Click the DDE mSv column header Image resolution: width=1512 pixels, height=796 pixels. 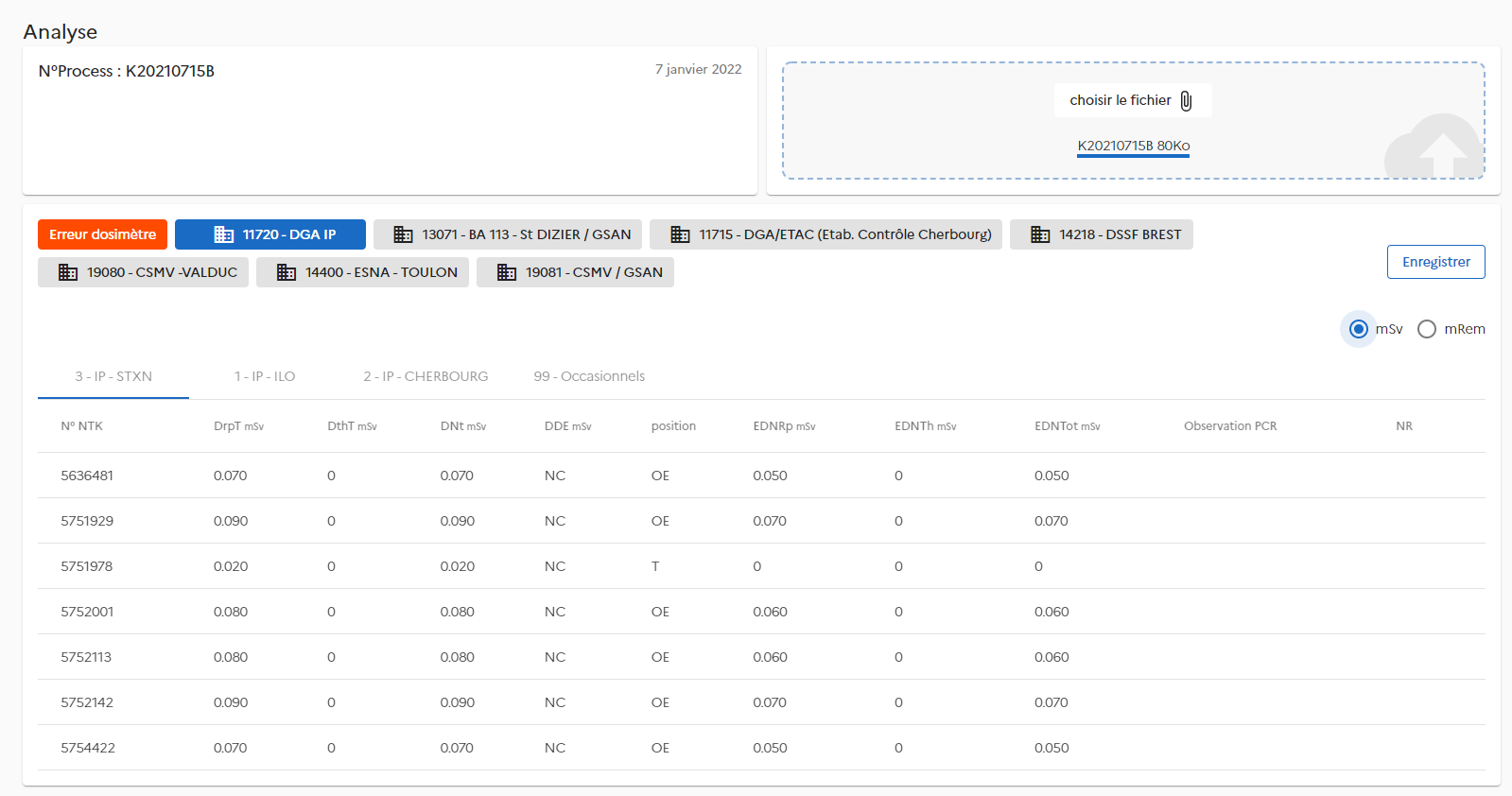tap(568, 426)
